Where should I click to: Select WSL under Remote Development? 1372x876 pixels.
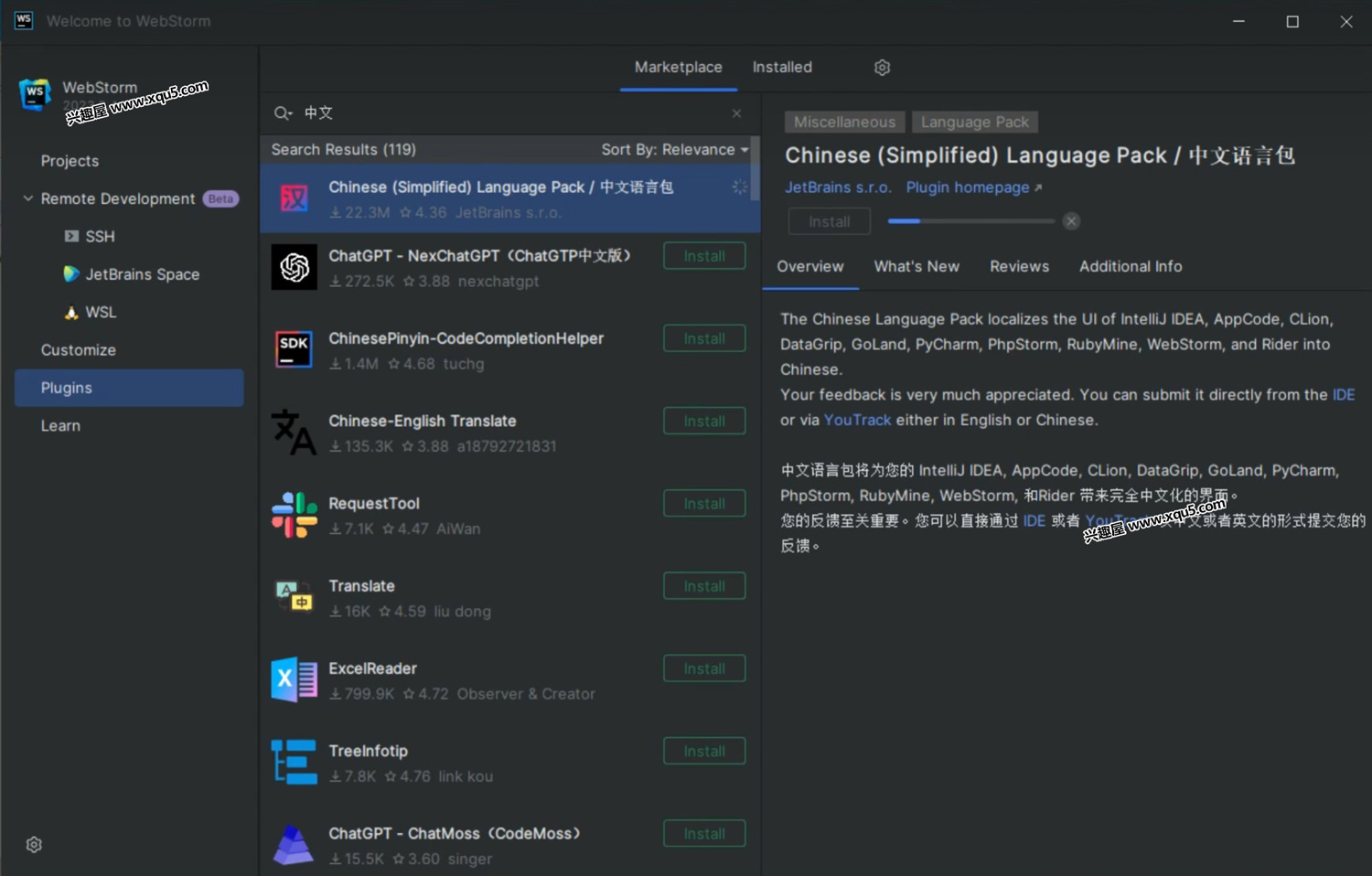click(101, 313)
